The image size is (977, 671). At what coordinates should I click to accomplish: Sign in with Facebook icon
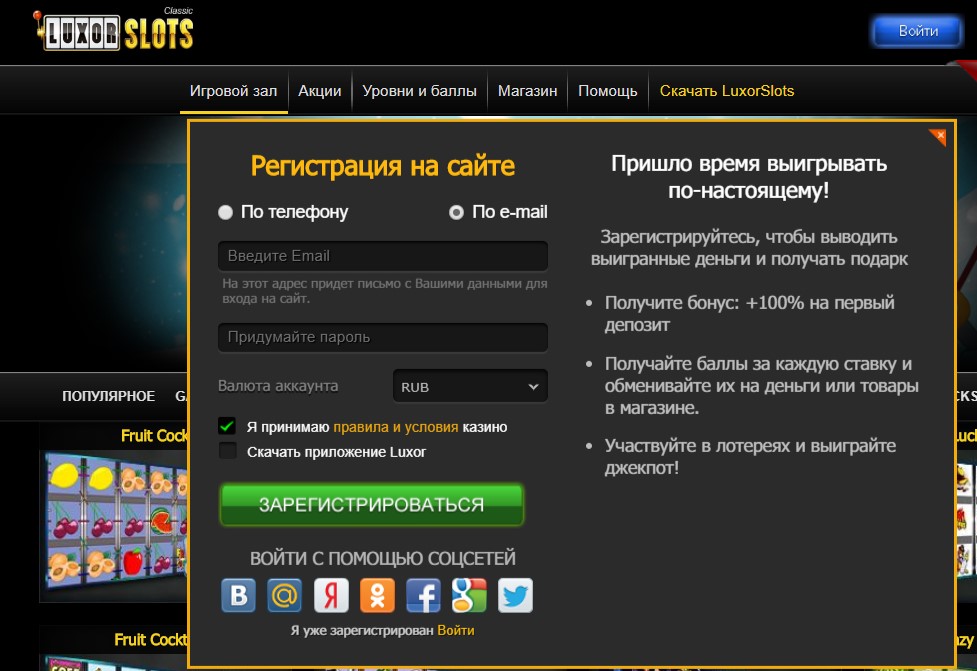coord(423,596)
